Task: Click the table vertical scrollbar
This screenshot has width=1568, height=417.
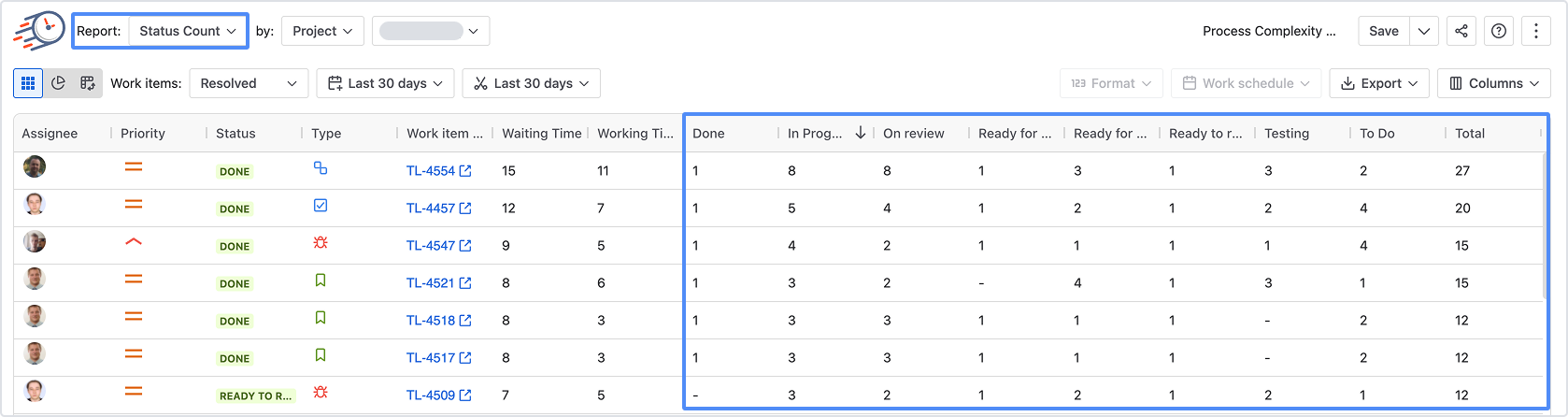Action: click(1546, 227)
